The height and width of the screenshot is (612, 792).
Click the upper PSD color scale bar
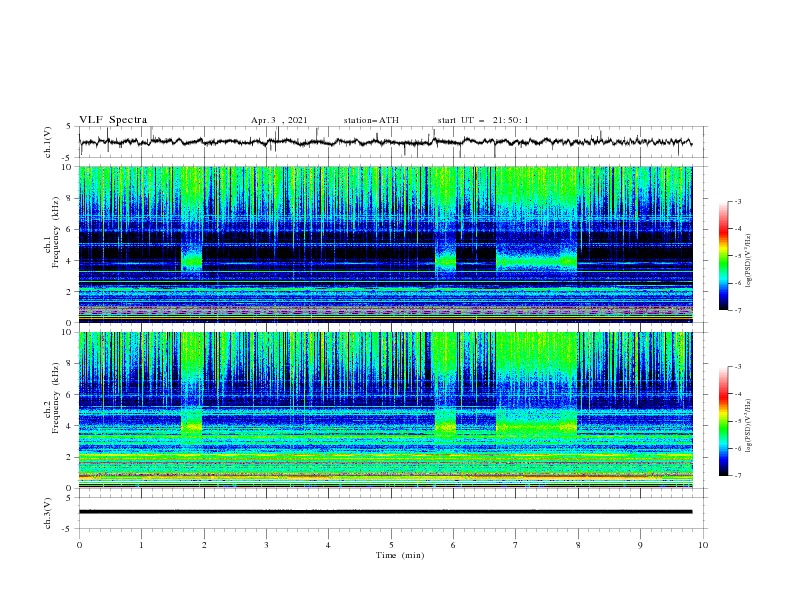724,256
